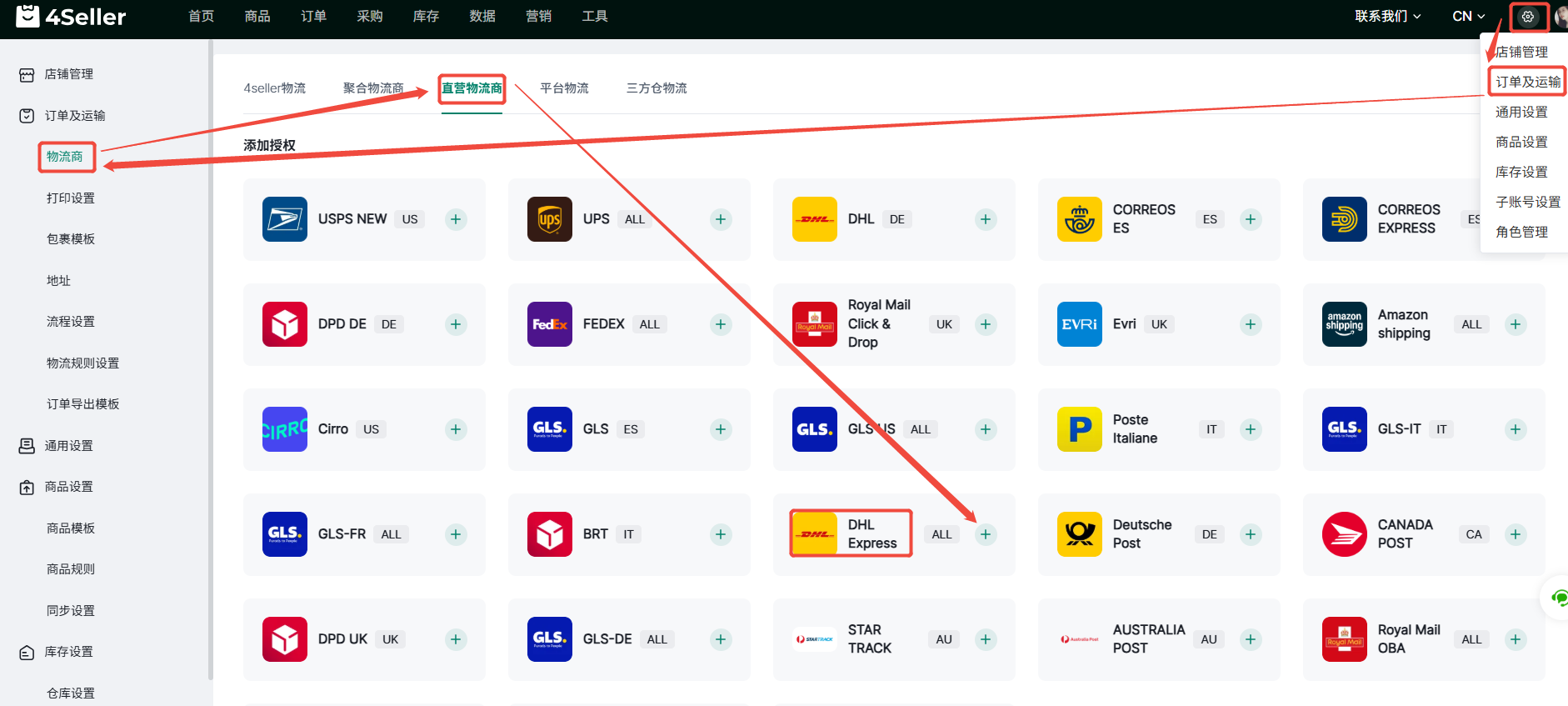Image resolution: width=1568 pixels, height=706 pixels.
Task: Click the 4Seller logo
Action: point(71,16)
